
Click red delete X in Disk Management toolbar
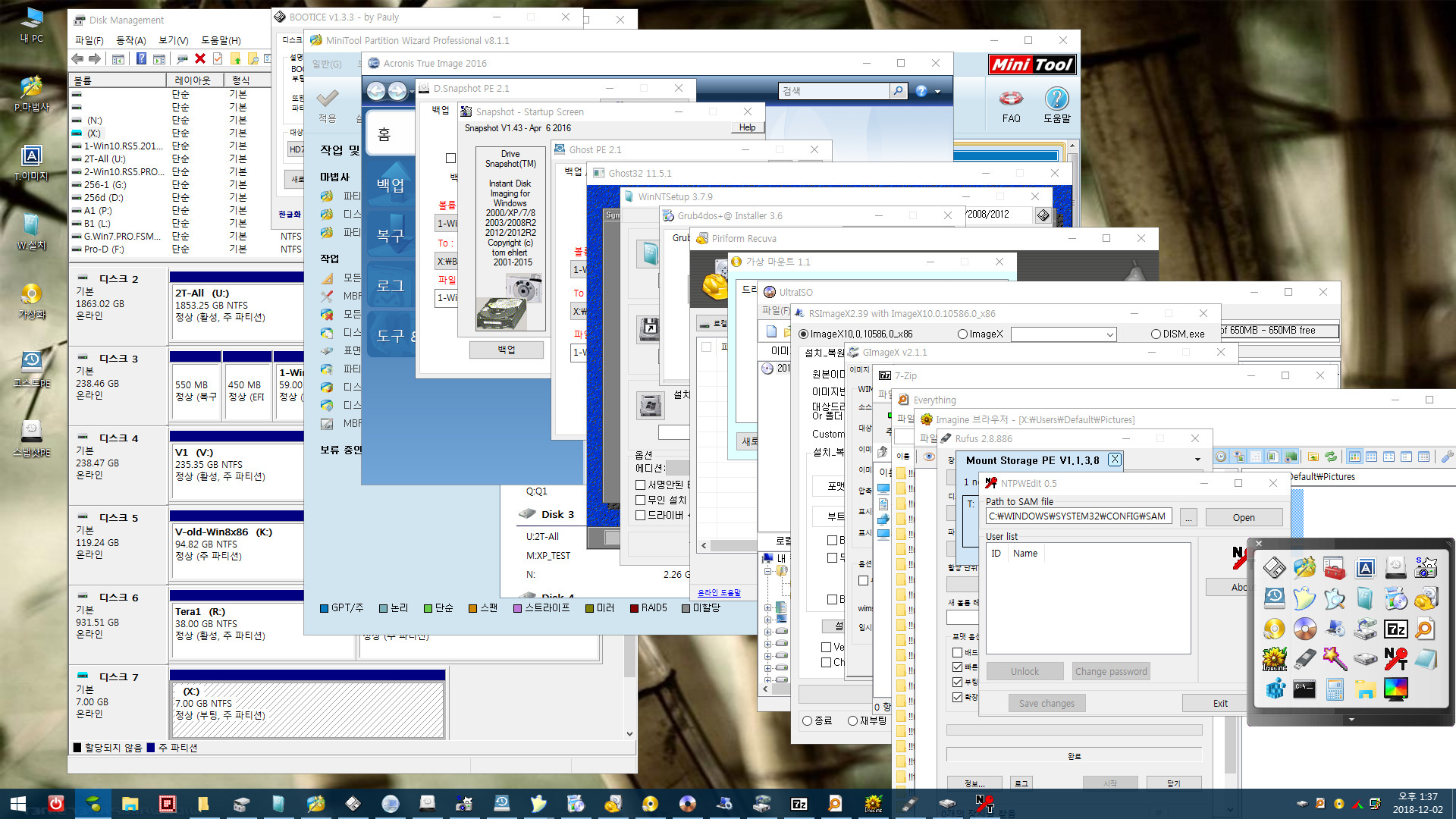coord(199,58)
